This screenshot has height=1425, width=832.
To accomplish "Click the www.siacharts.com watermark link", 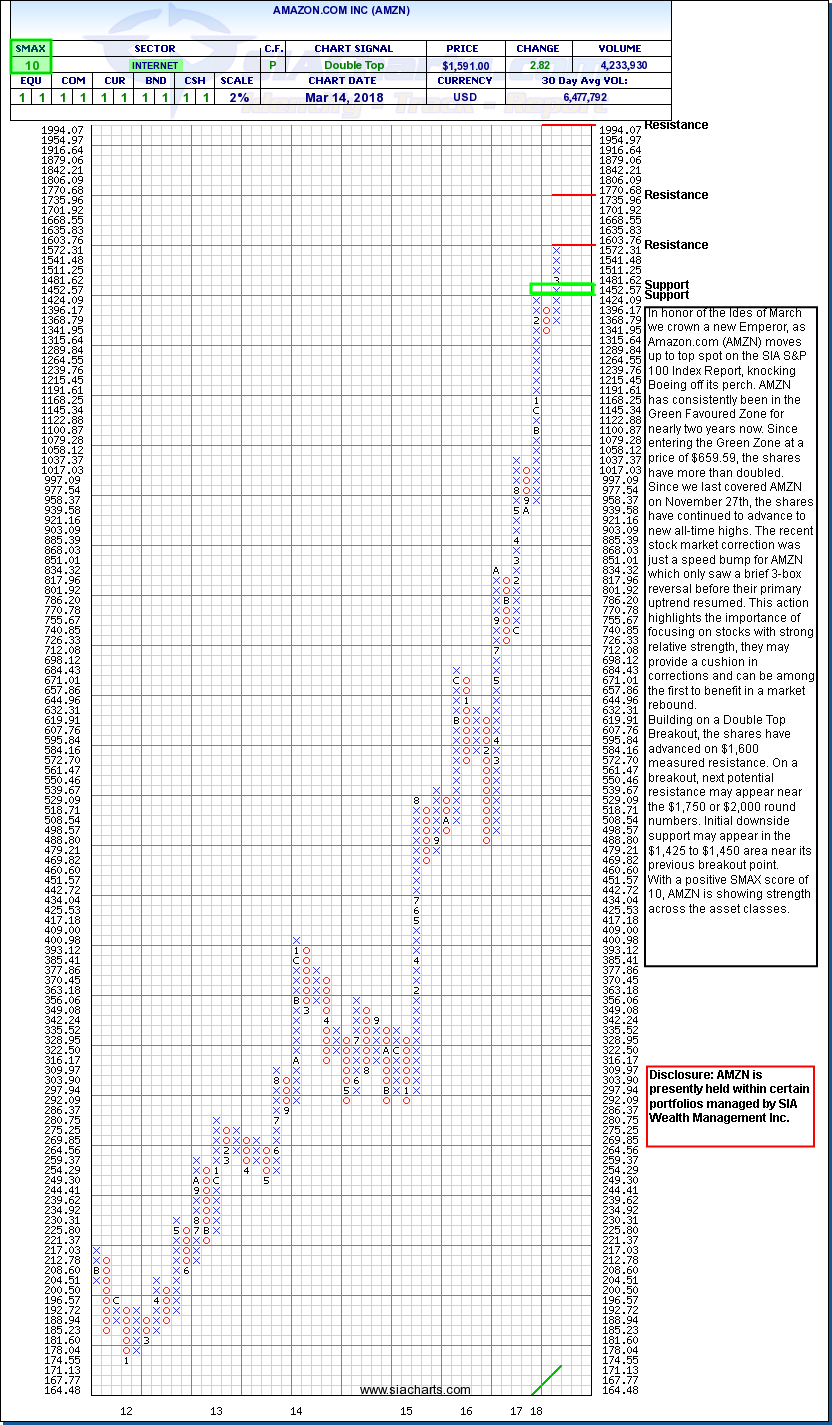I will click(x=415, y=1390).
